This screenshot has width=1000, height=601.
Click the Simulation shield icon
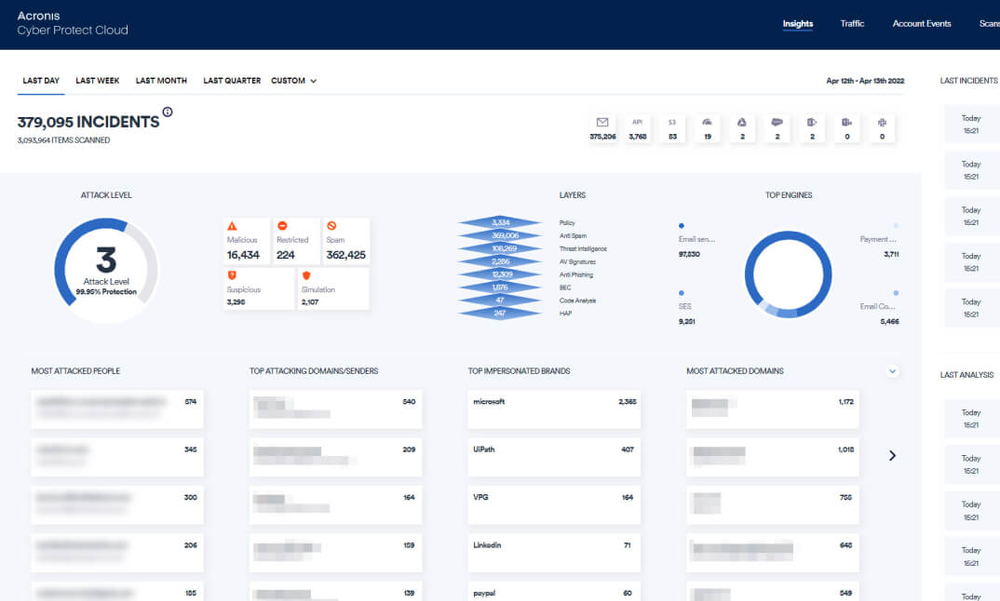[x=305, y=275]
